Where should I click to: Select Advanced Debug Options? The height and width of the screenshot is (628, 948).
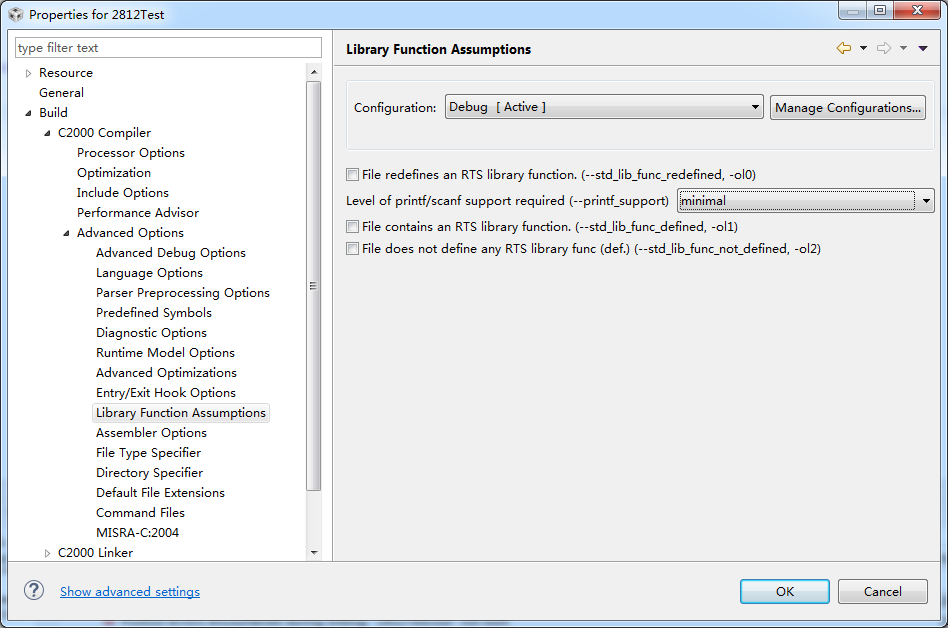pos(170,252)
